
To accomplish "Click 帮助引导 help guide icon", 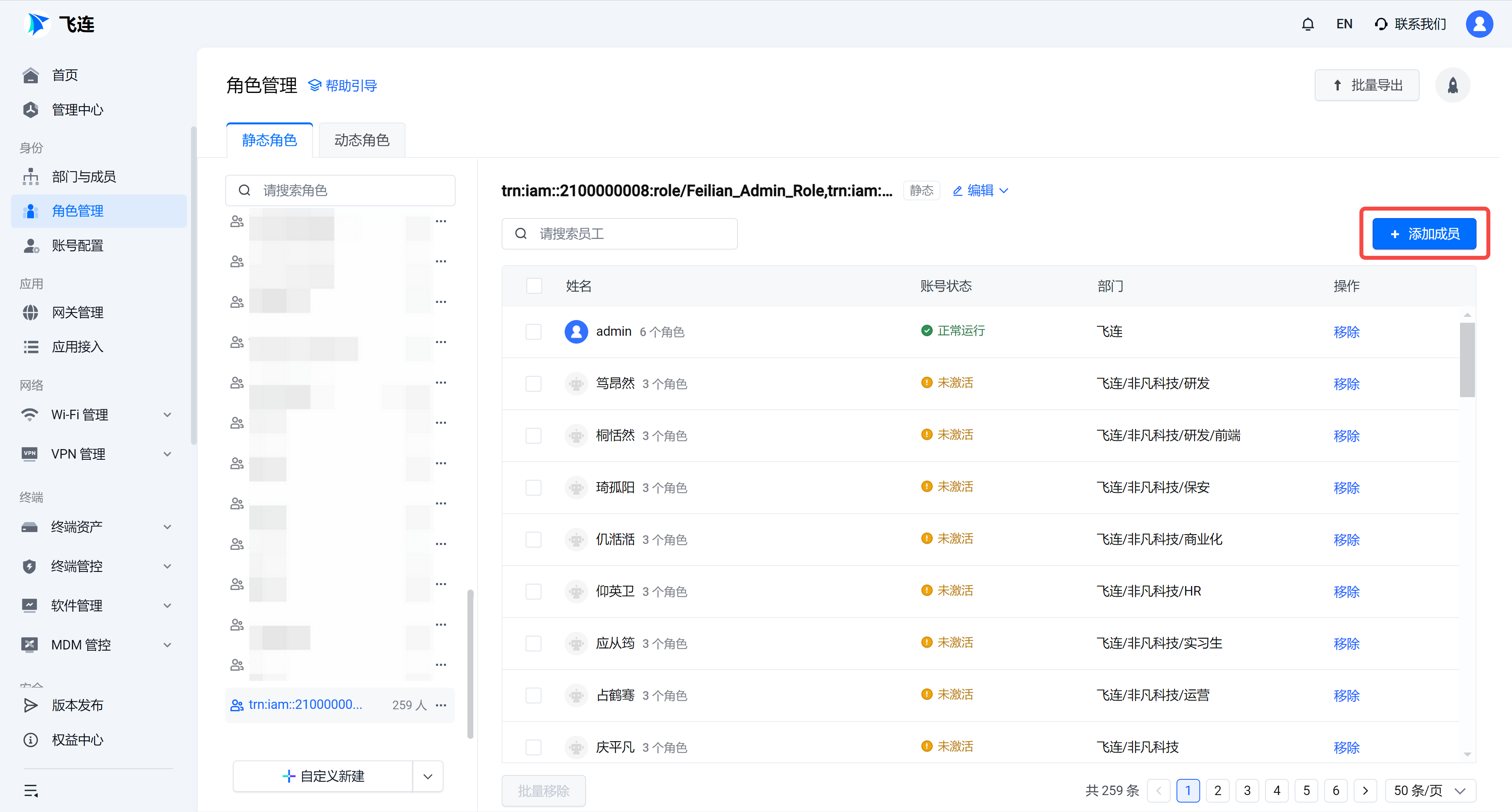I will tap(315, 86).
